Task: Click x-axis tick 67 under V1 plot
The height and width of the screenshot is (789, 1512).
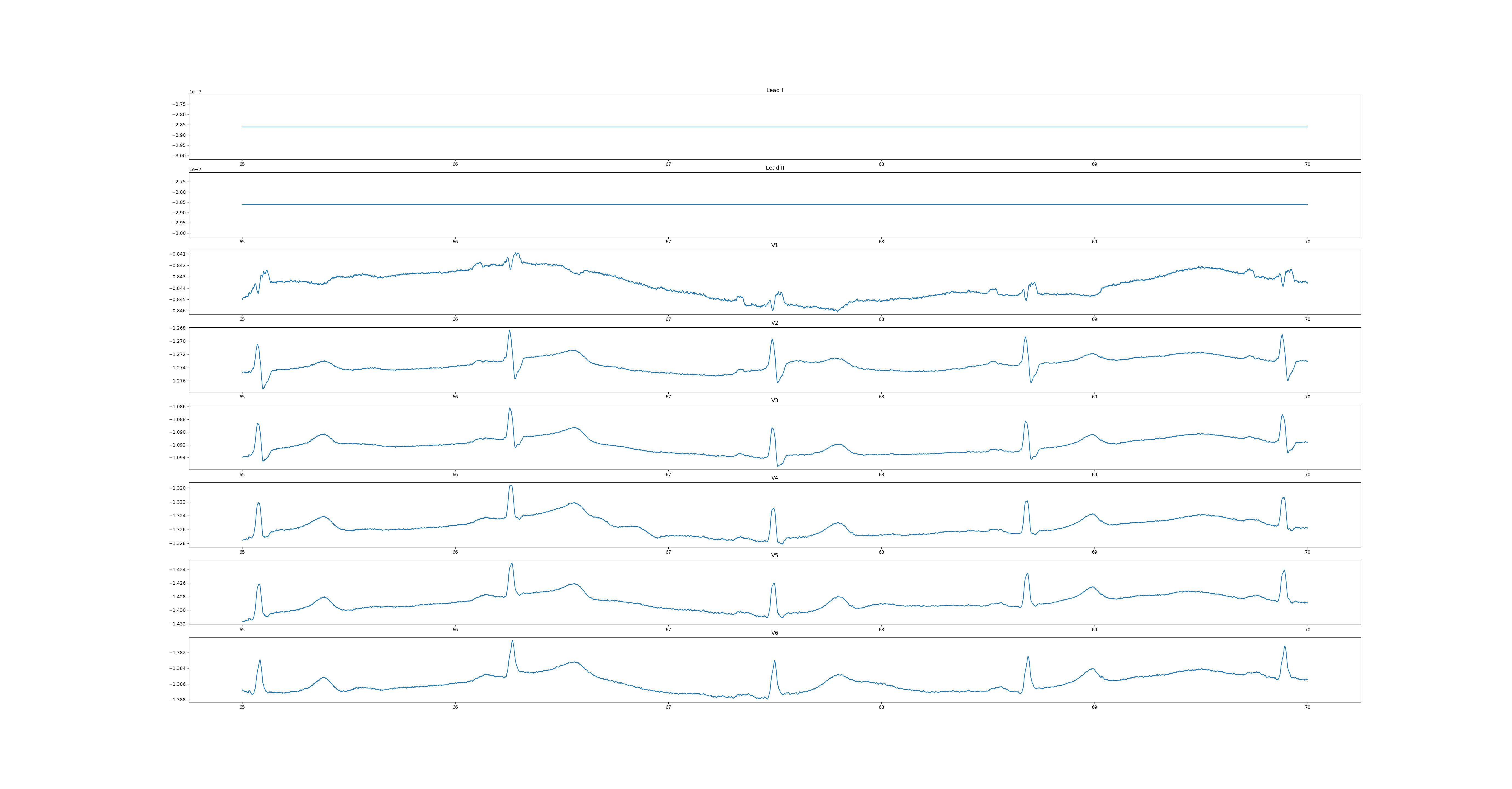Action: [668, 319]
